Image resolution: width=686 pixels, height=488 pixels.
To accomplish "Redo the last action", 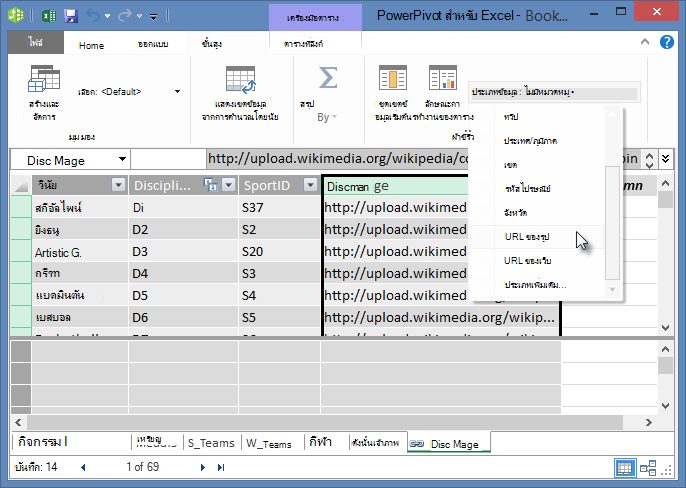I will coord(125,16).
